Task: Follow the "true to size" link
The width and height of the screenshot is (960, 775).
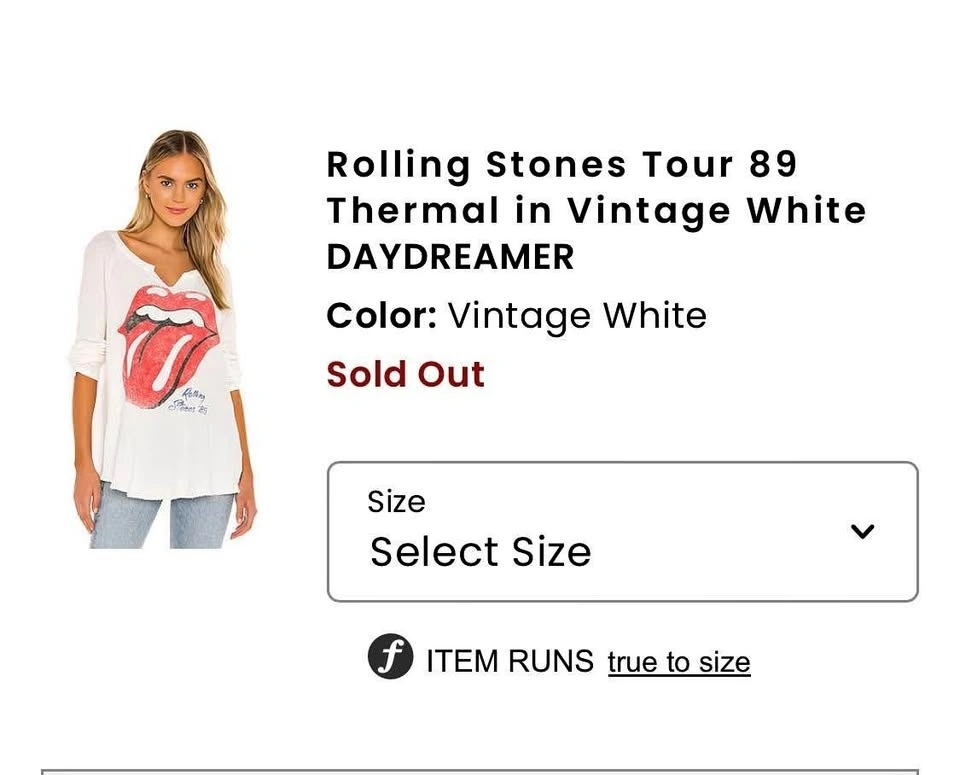Action: point(678,662)
